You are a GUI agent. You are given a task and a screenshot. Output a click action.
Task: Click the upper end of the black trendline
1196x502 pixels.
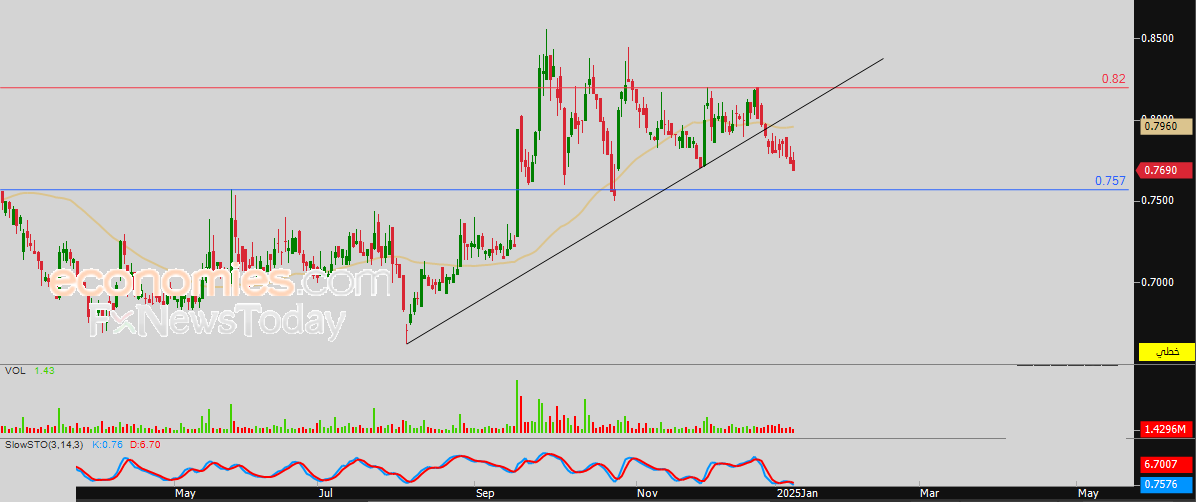point(882,59)
